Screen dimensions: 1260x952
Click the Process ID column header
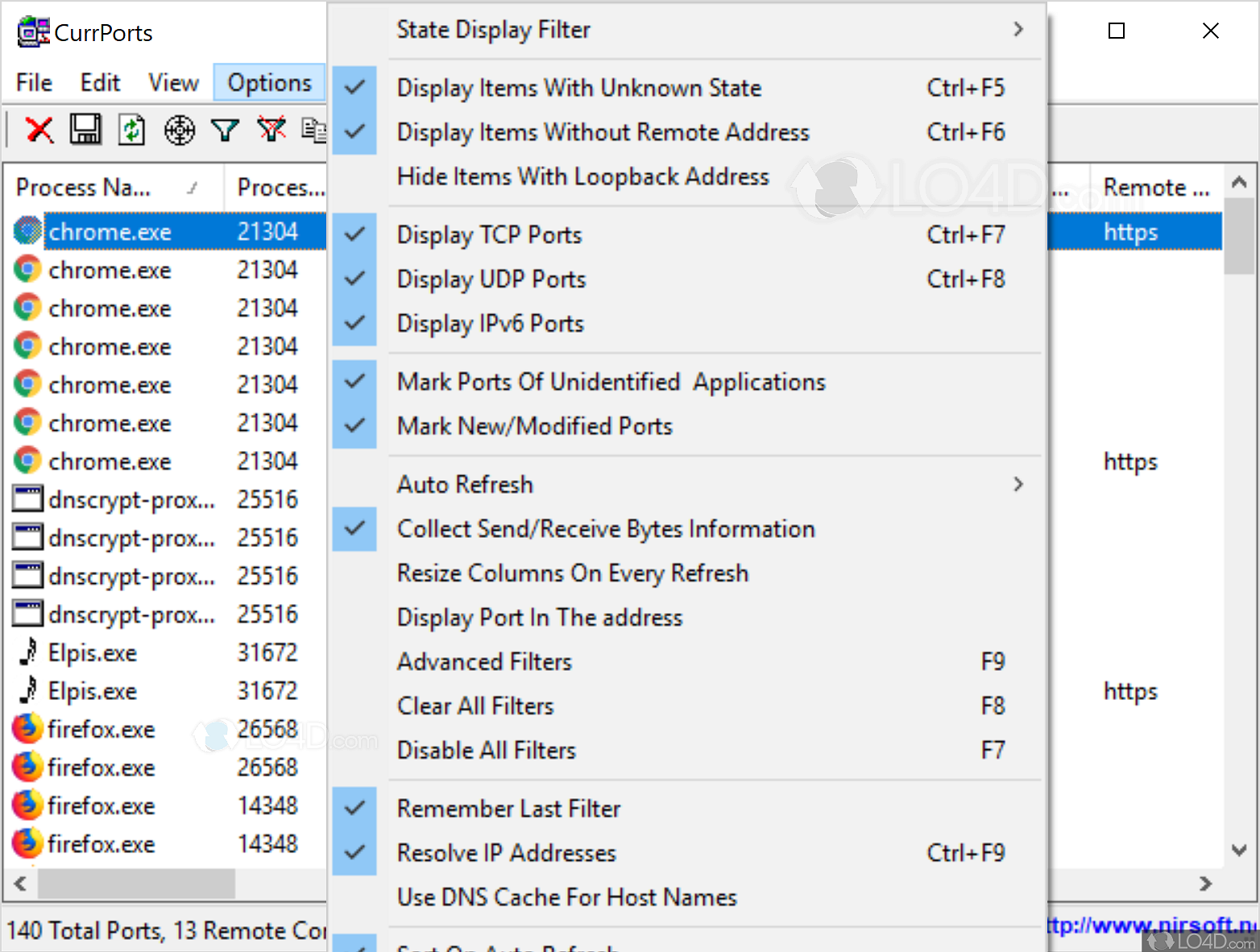point(276,188)
